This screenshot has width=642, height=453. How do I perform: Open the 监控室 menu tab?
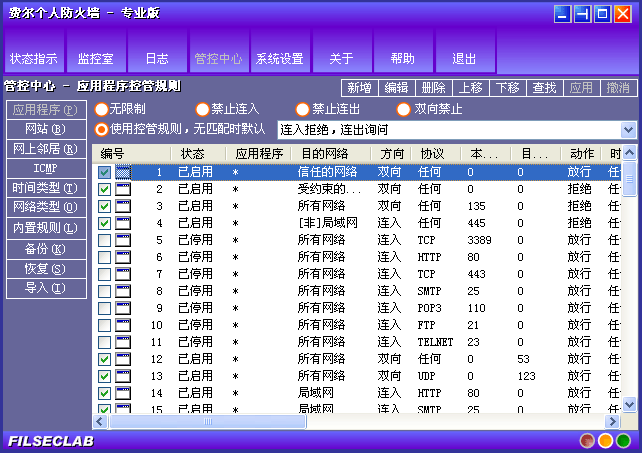(95, 58)
